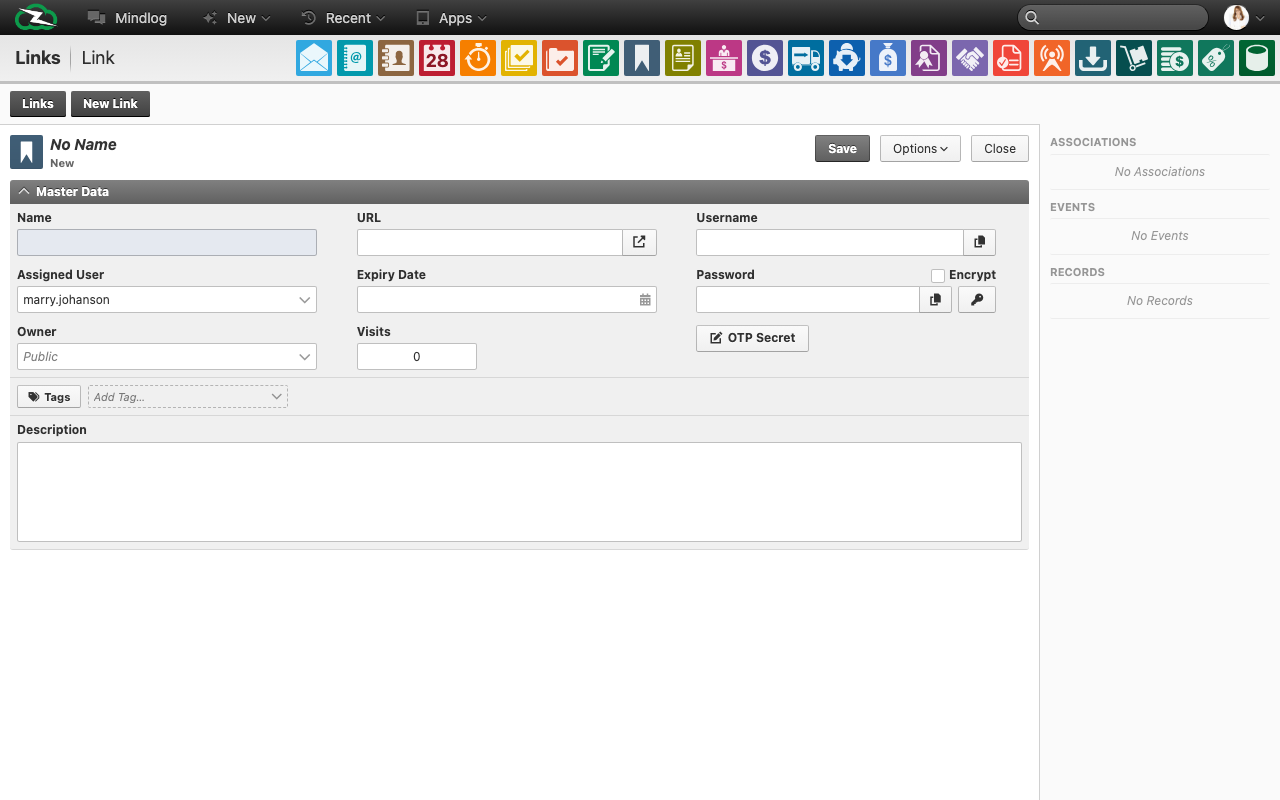Open the olive document profile icon
This screenshot has height=800, width=1280.
pos(683,58)
